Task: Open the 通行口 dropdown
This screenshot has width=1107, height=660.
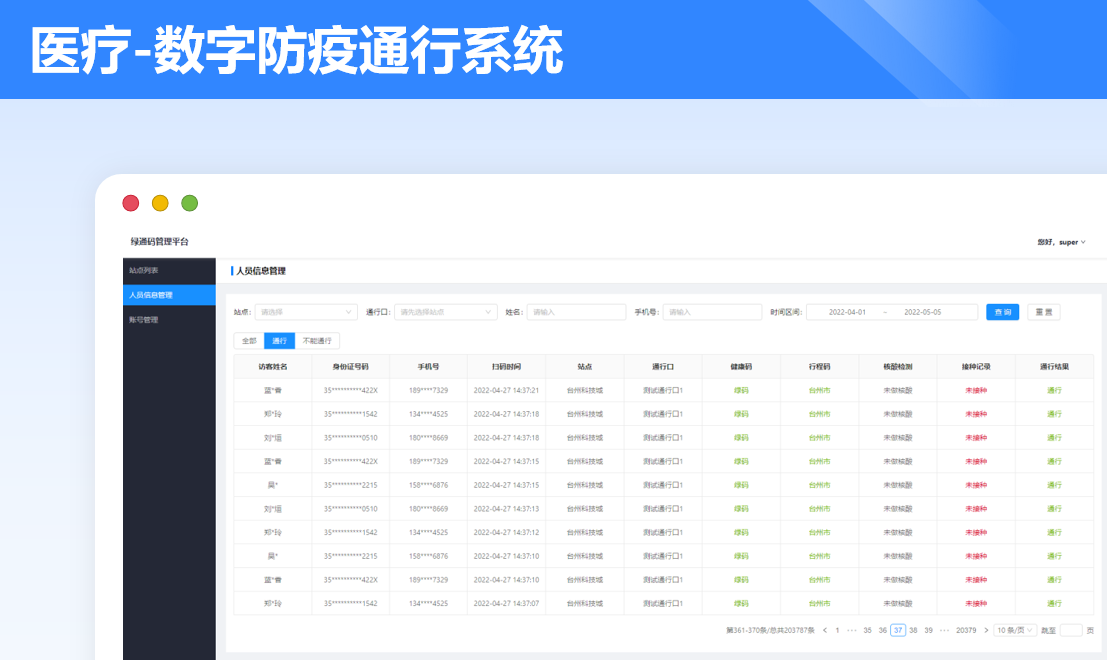Action: coord(445,312)
